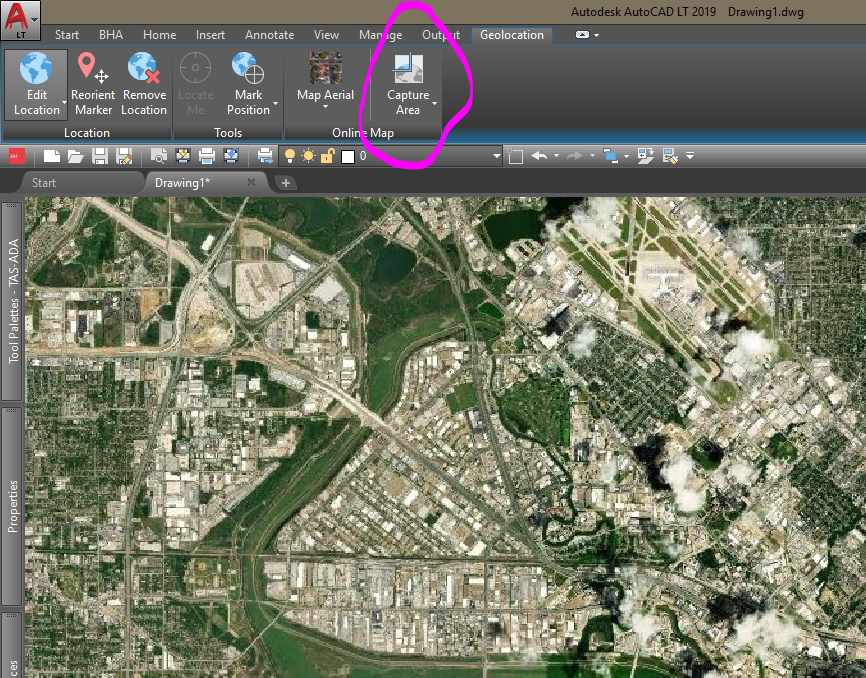Image resolution: width=866 pixels, height=678 pixels.
Task: Click the Plot printer icon
Action: (x=207, y=156)
